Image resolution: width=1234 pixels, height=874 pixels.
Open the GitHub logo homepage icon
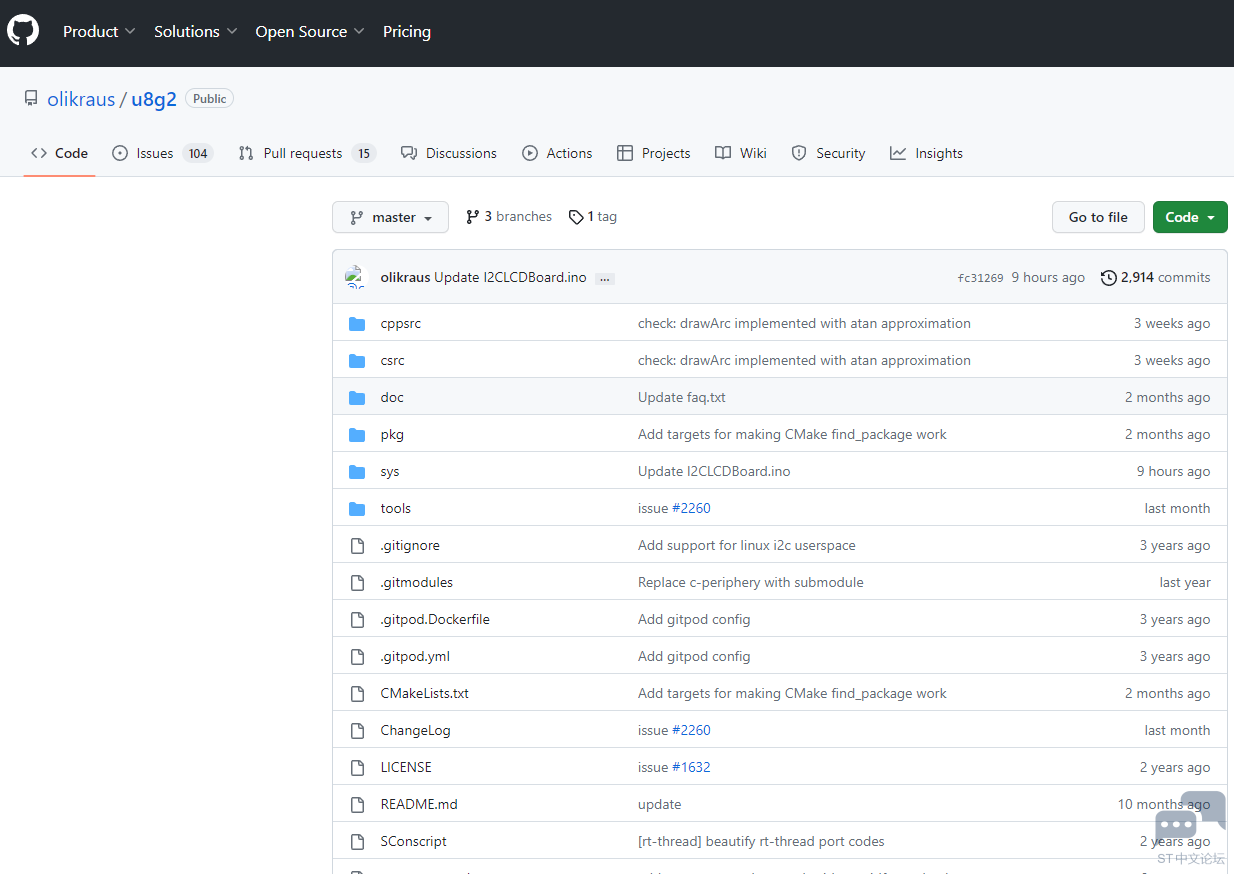coord(23,31)
